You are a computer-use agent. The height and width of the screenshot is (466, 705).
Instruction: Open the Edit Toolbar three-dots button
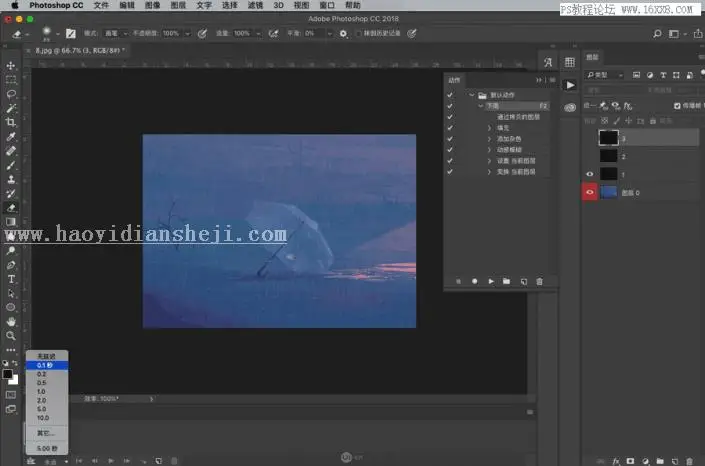click(11, 350)
